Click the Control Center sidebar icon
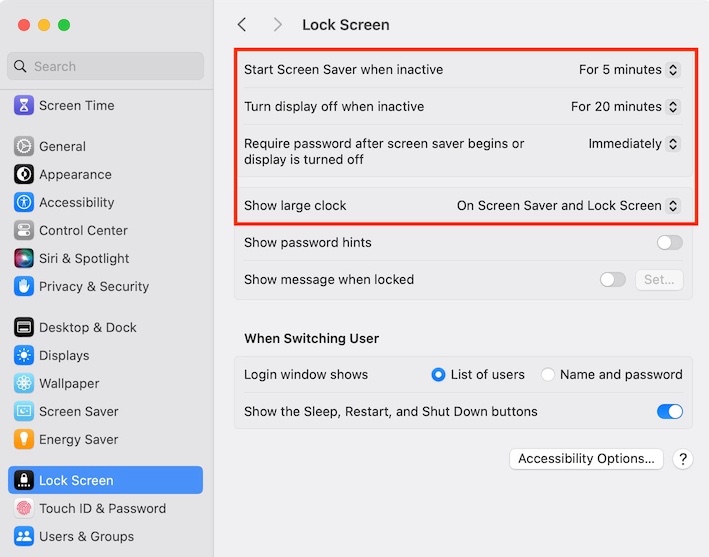The image size is (709, 557). (x=24, y=230)
